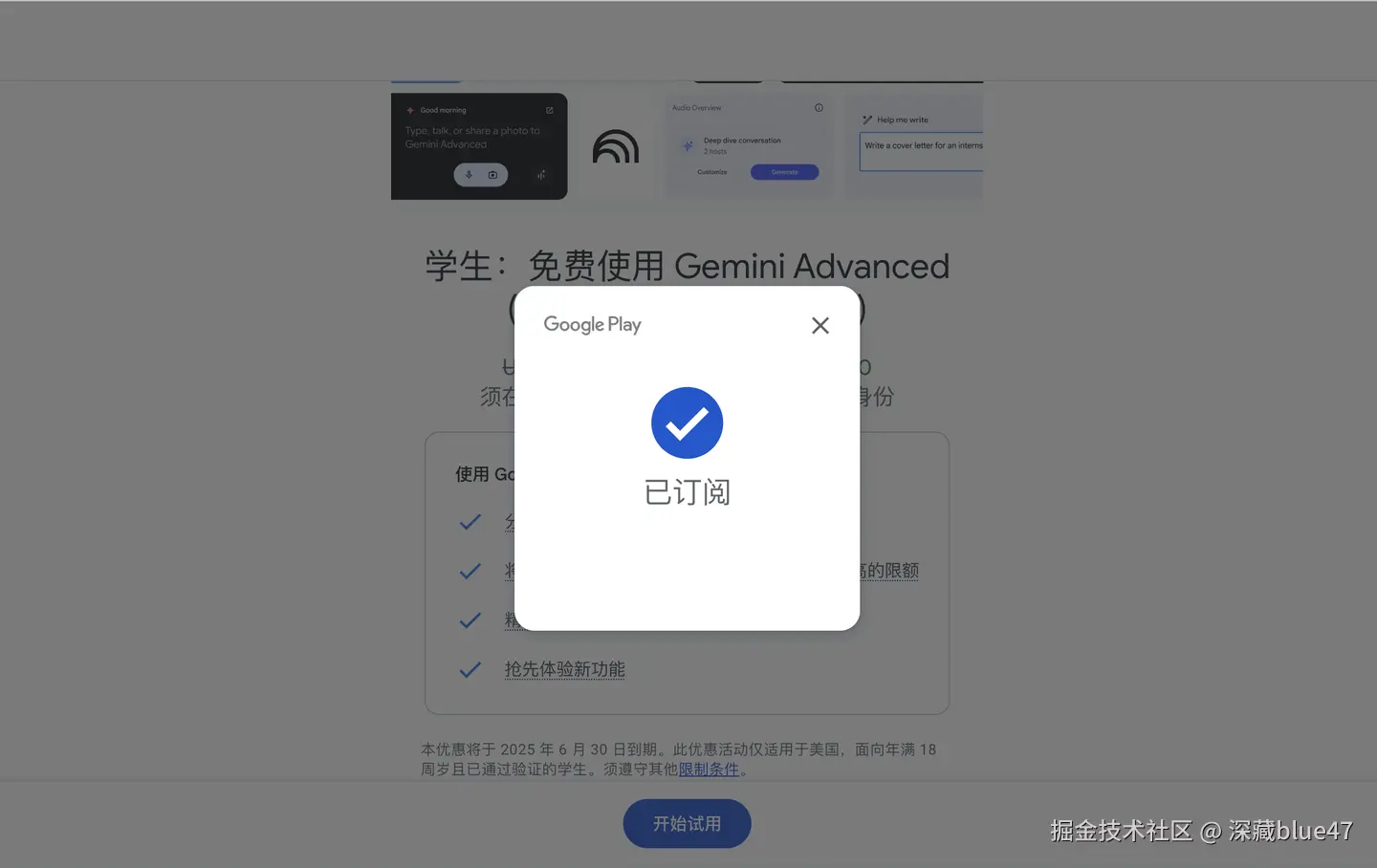
Task: Click the NotebookLM arch logo
Action: [x=616, y=146]
